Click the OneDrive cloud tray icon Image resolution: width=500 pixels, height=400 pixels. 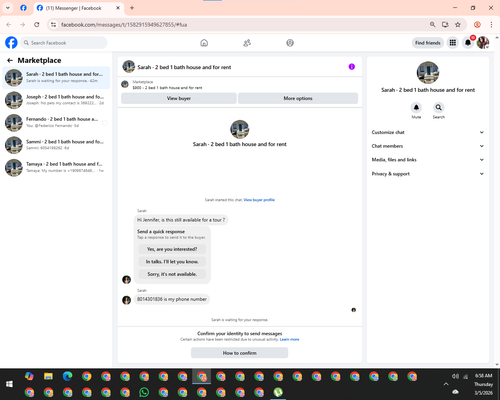click(455, 392)
